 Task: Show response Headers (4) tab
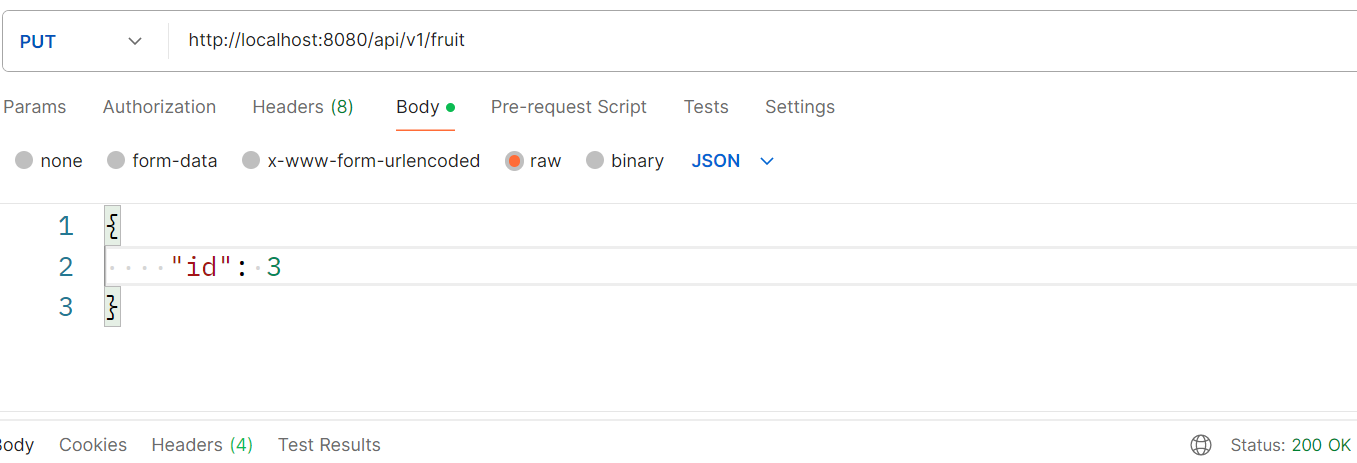pyautogui.click(x=202, y=445)
